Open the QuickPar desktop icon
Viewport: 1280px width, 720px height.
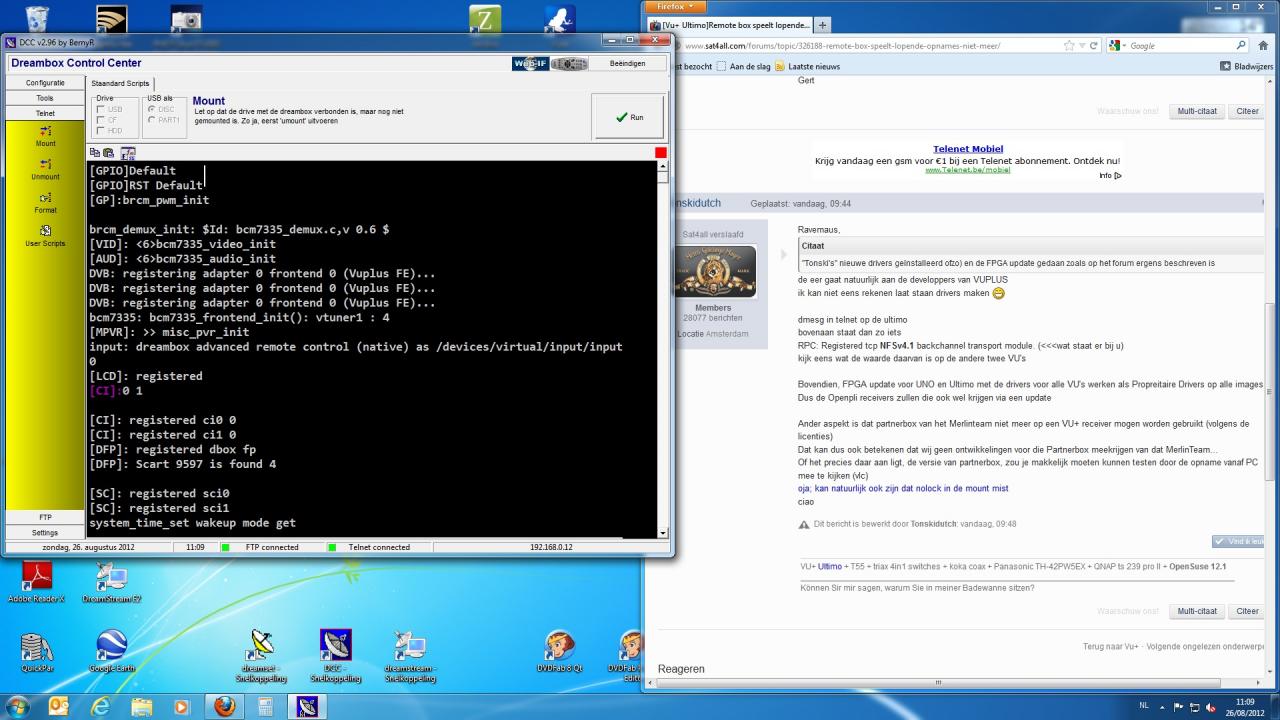pos(36,652)
